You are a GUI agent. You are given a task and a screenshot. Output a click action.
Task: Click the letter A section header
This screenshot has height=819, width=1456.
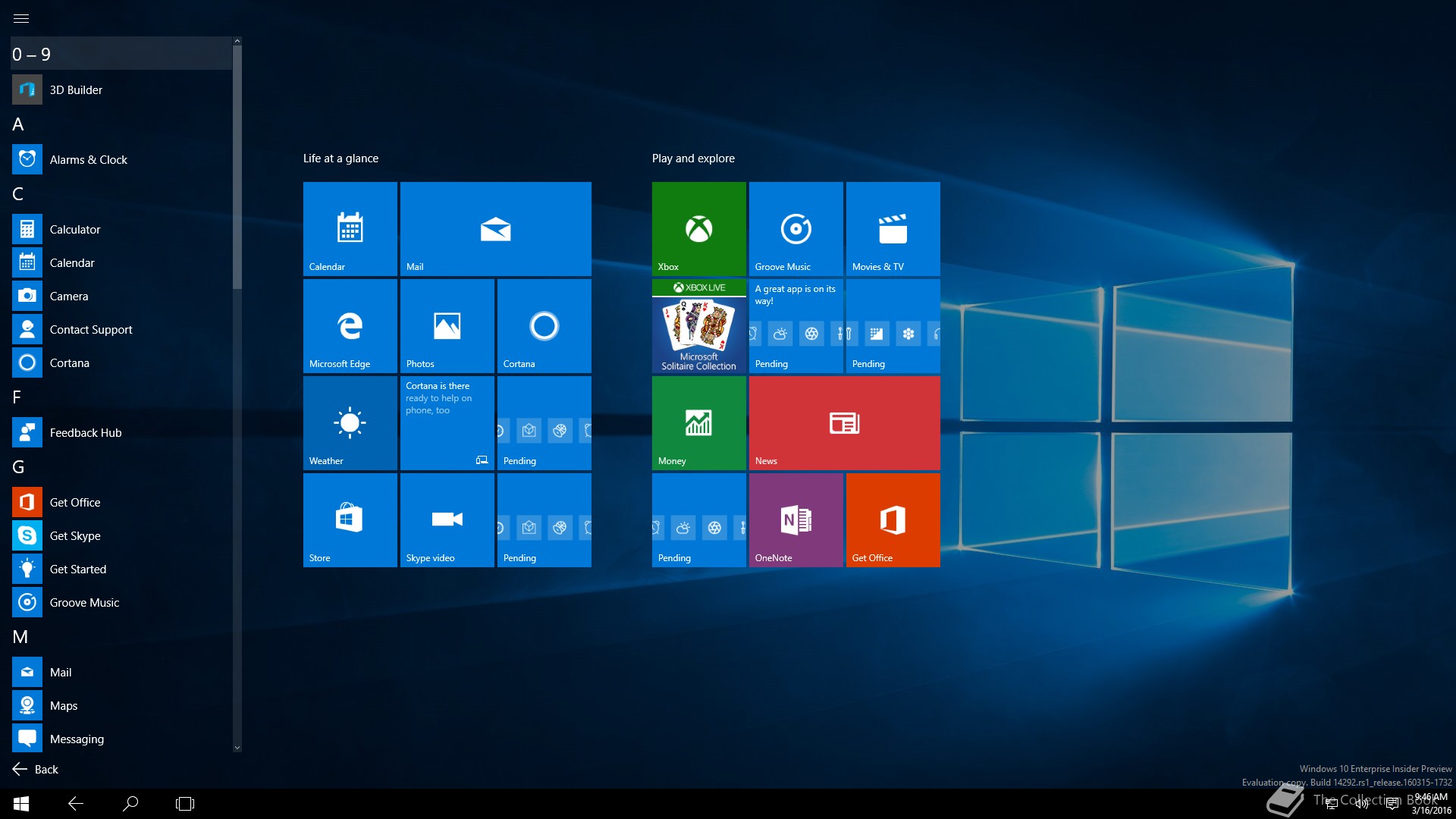tap(121, 124)
